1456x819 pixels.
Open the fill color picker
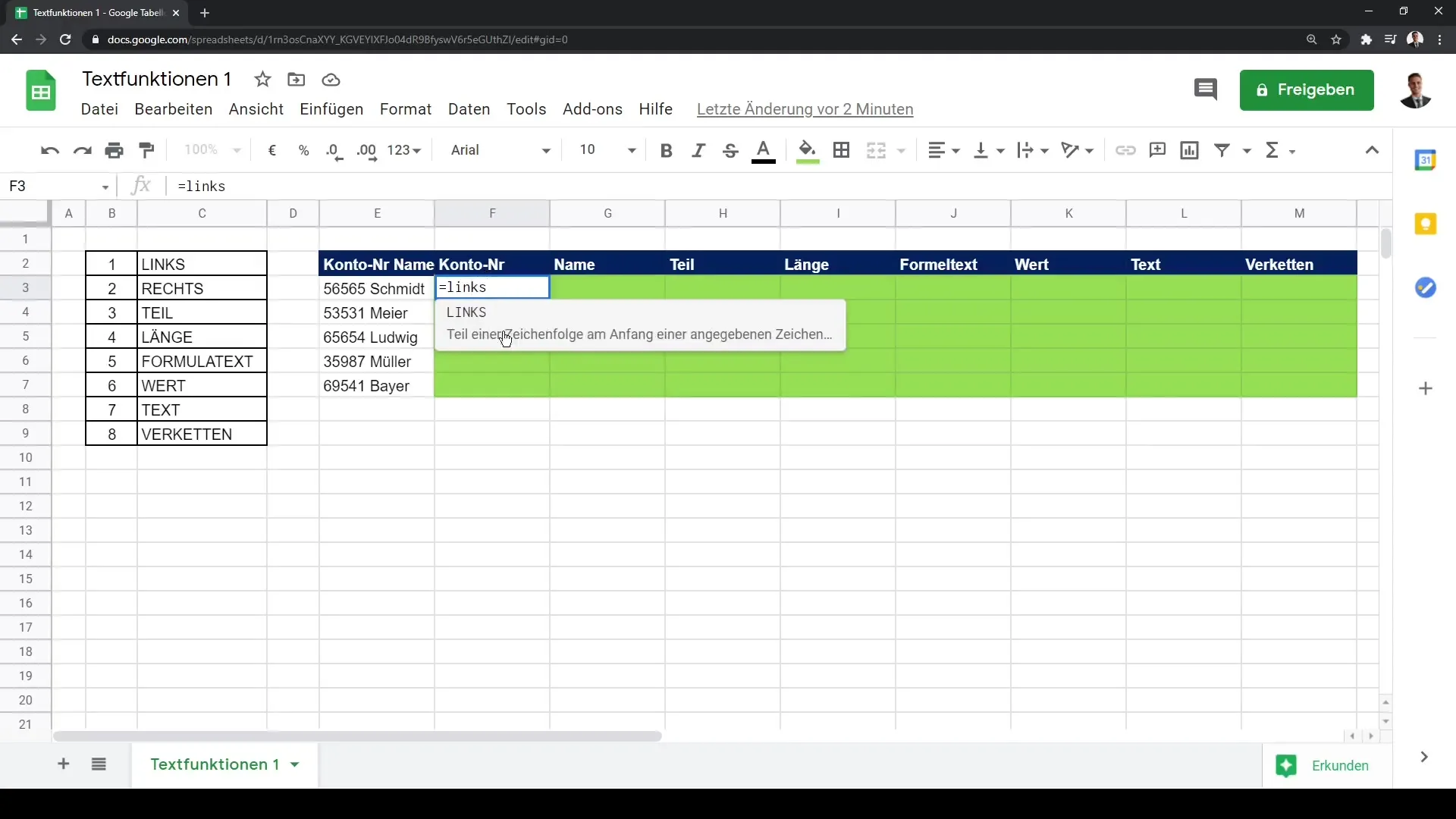point(808,150)
